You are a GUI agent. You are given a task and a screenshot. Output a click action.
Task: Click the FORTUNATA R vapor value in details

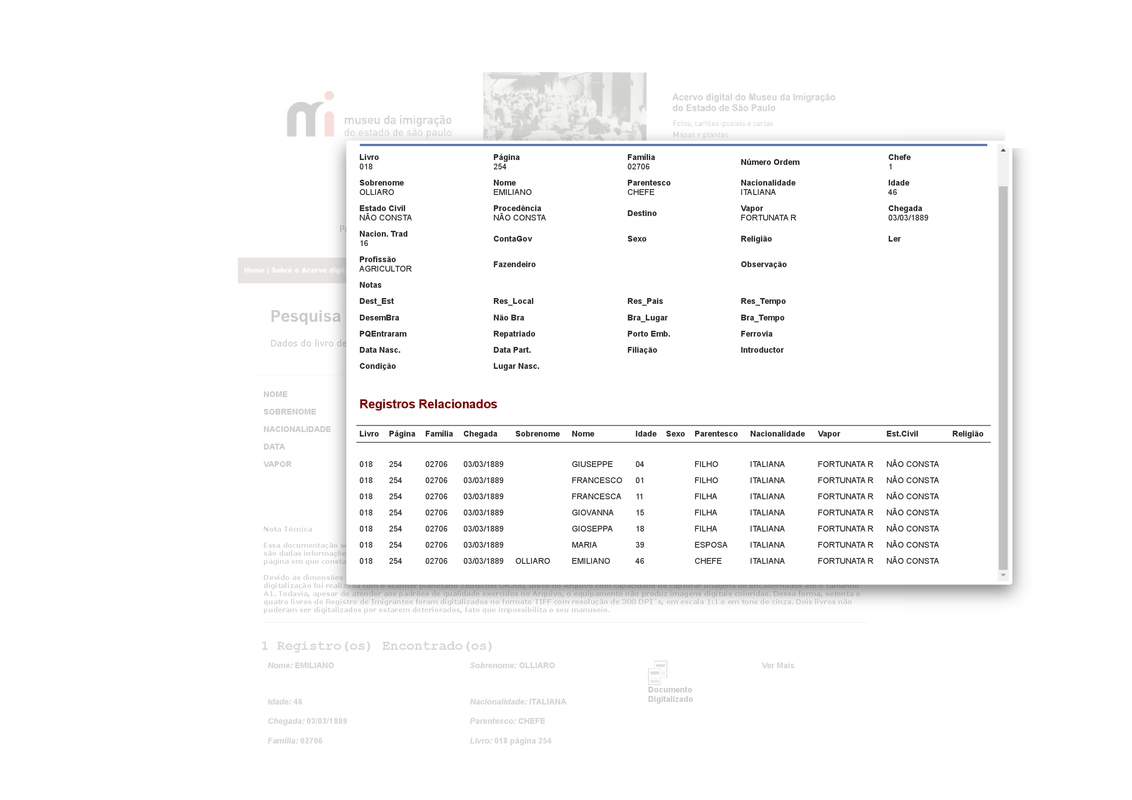tap(768, 218)
